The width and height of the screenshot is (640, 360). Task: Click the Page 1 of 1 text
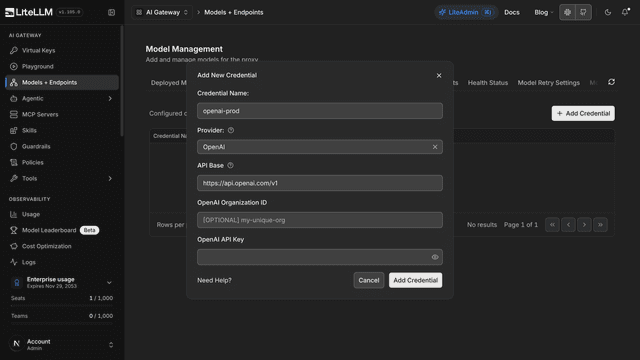point(521,224)
